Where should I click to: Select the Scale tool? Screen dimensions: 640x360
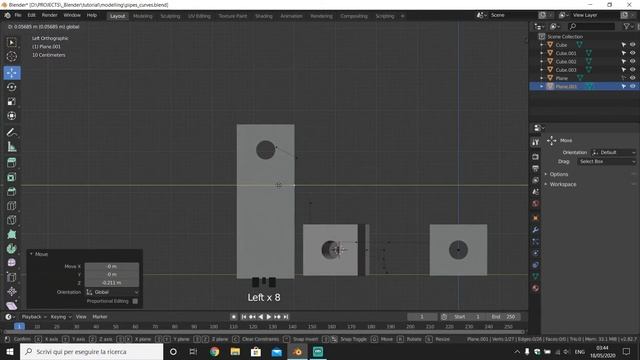click(12, 101)
